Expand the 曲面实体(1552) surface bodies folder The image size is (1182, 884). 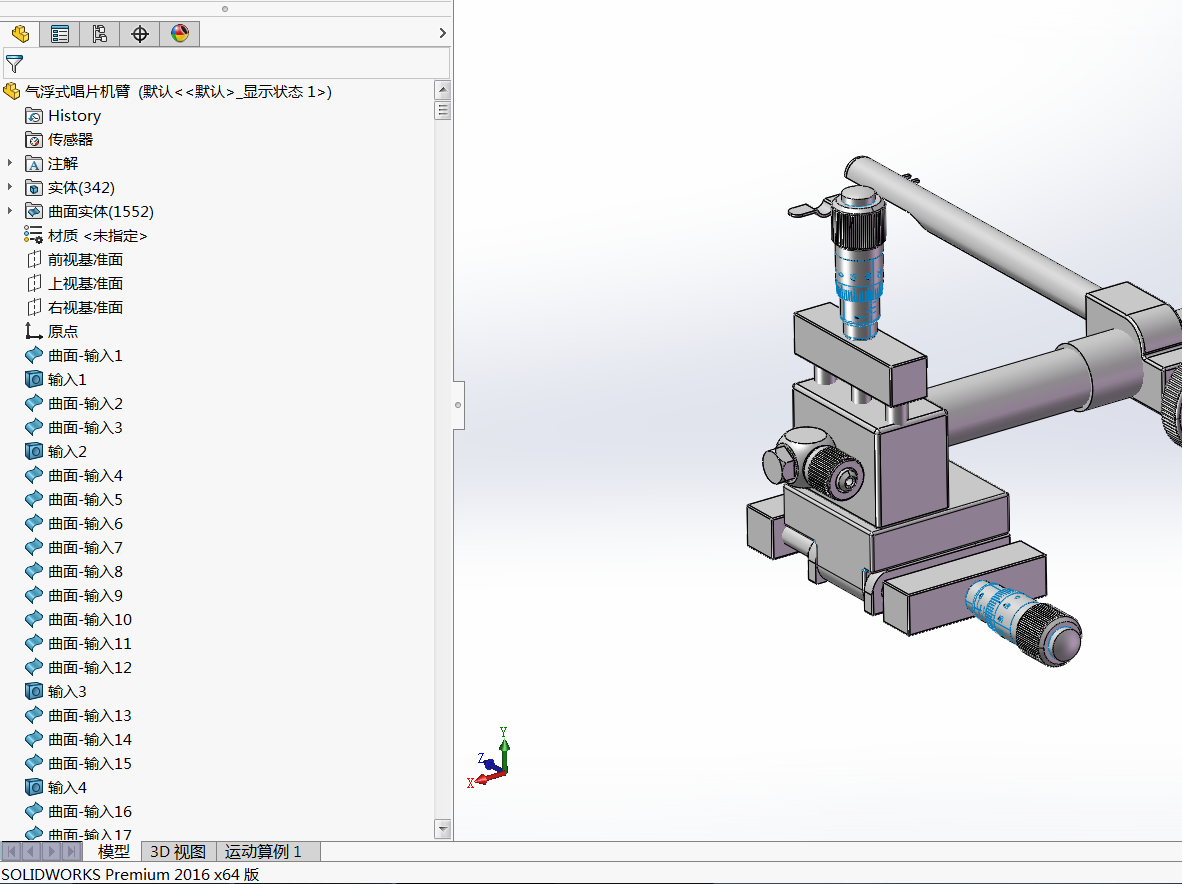pos(10,212)
